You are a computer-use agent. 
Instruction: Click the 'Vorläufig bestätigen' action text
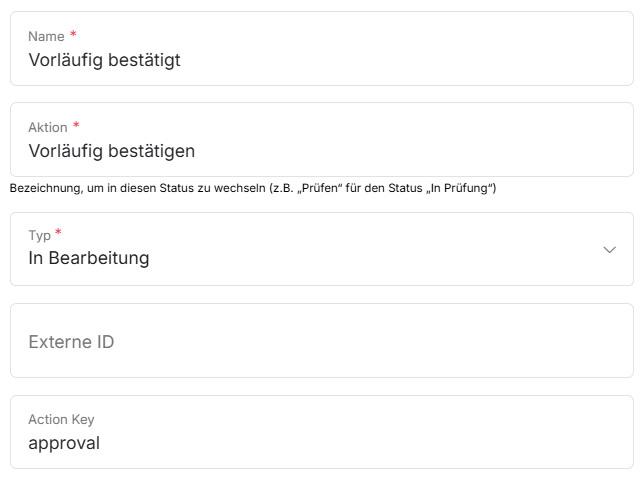point(112,151)
